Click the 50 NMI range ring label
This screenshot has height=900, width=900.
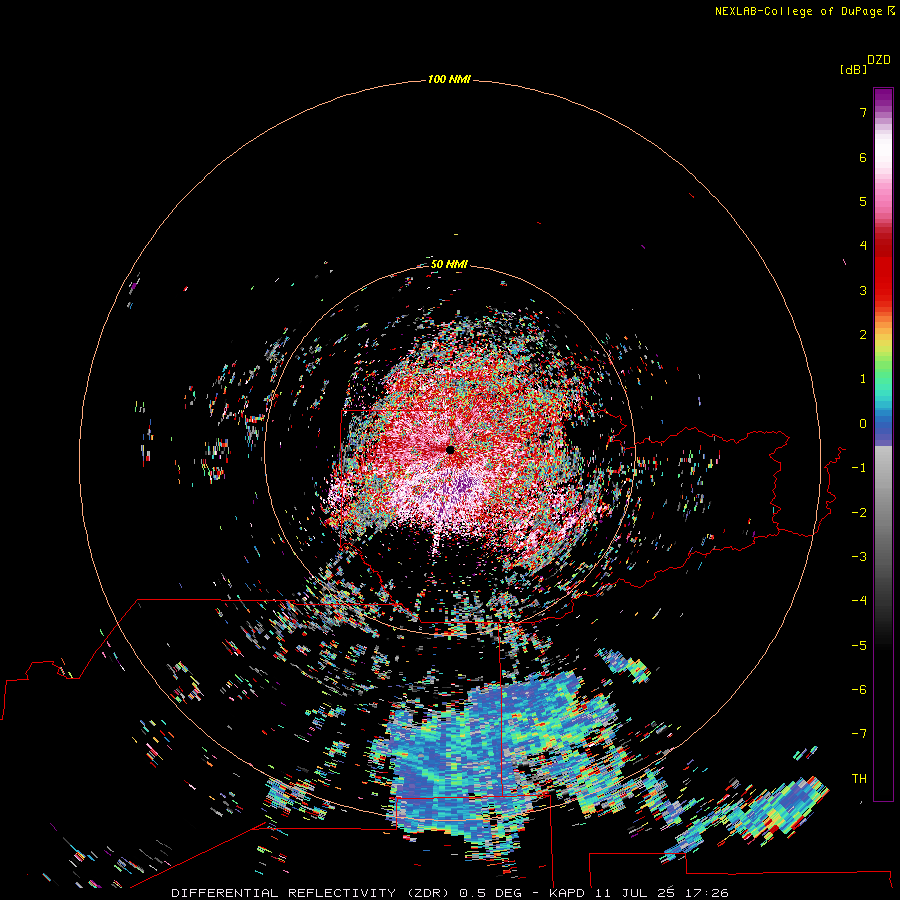(449, 264)
